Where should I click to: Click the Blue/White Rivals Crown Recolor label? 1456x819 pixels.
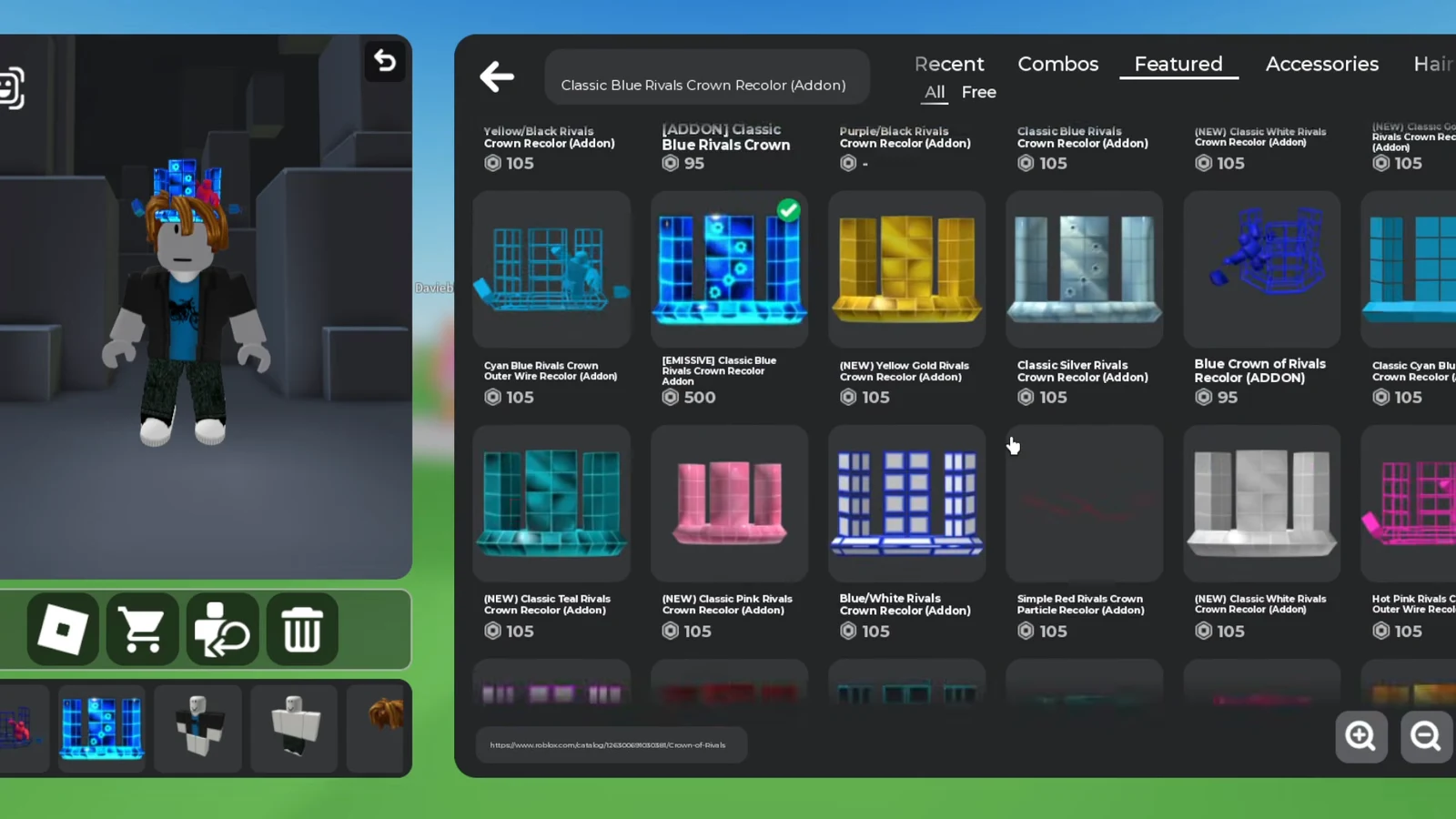coord(905,604)
